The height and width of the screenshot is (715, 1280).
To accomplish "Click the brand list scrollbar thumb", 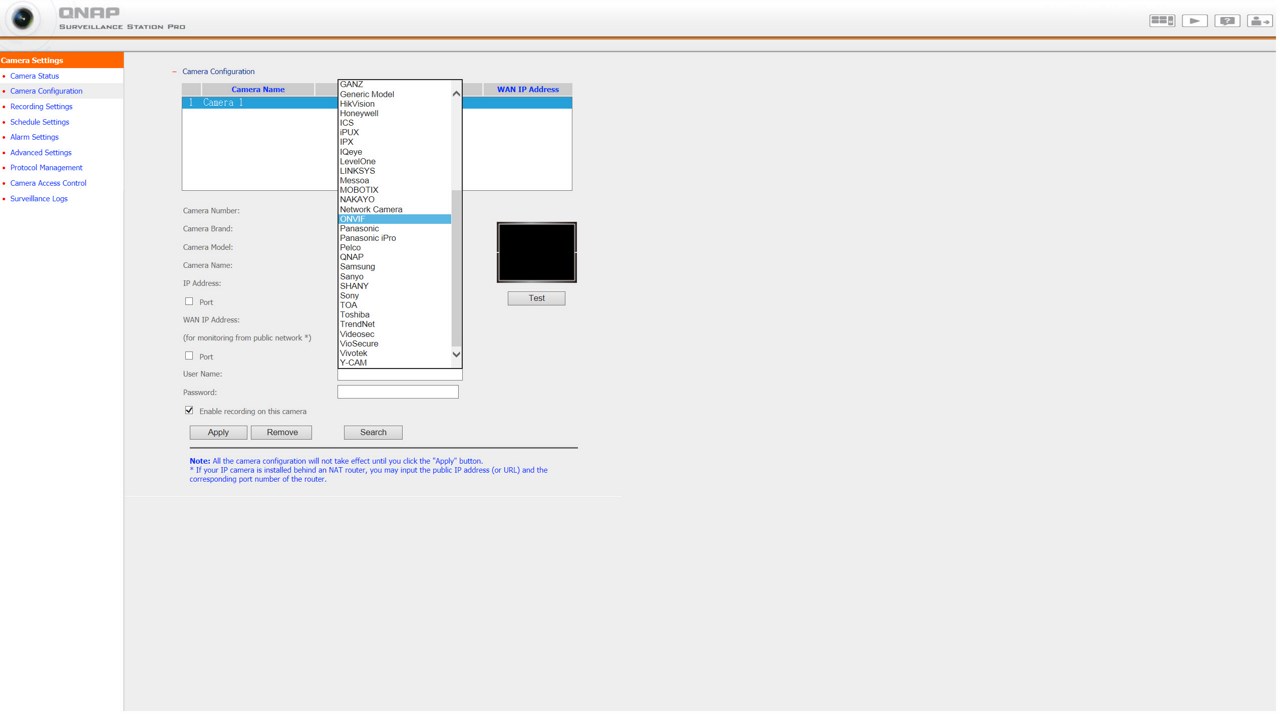I will click(456, 267).
